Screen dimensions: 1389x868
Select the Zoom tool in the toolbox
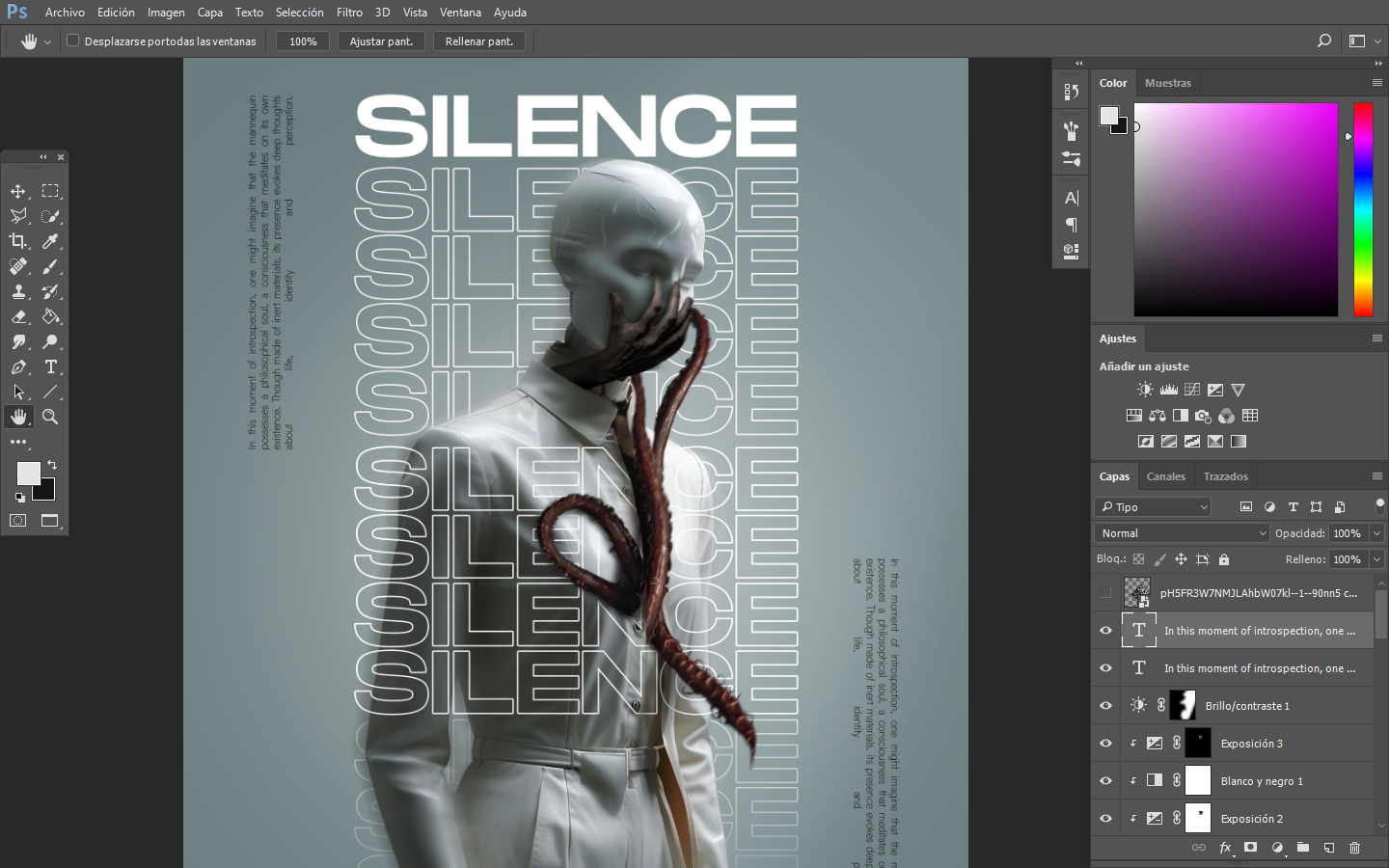pos(50,417)
